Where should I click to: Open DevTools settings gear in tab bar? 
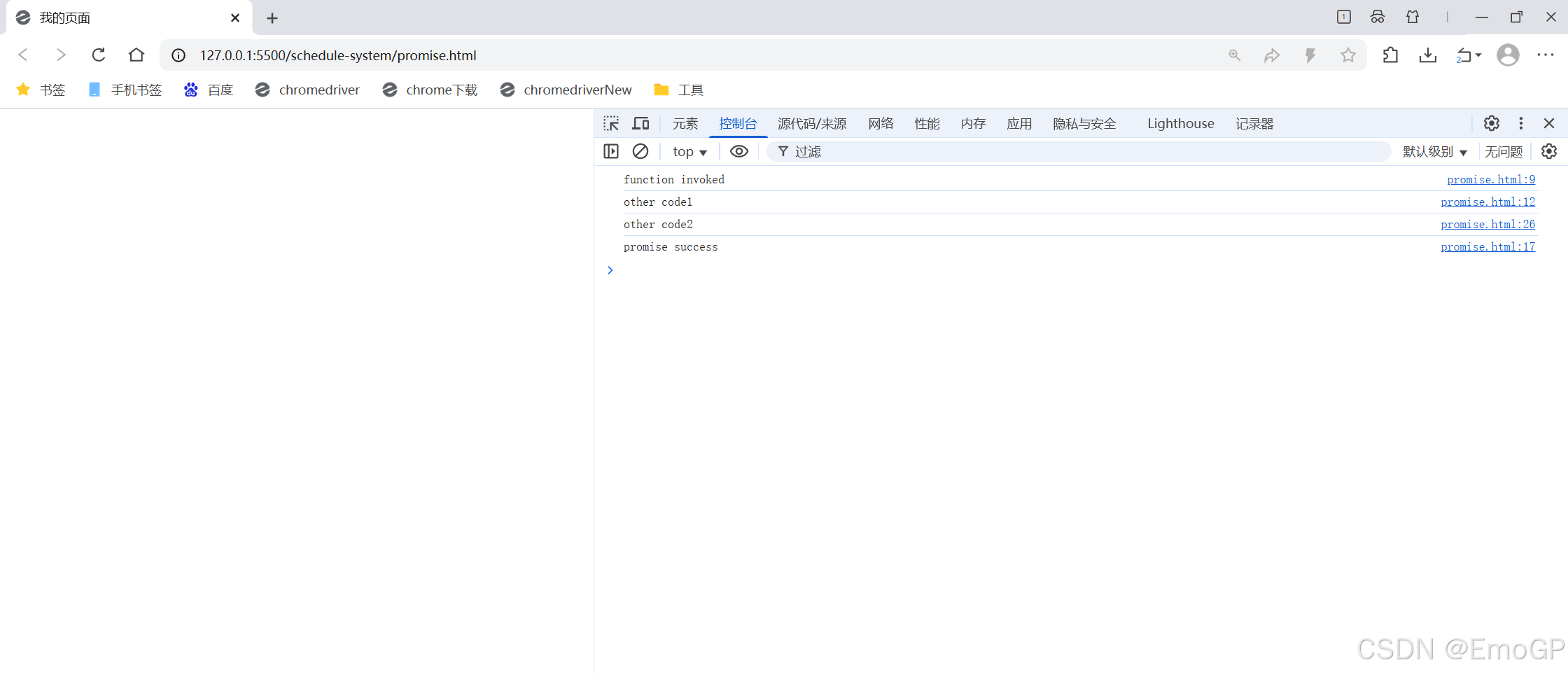1491,123
